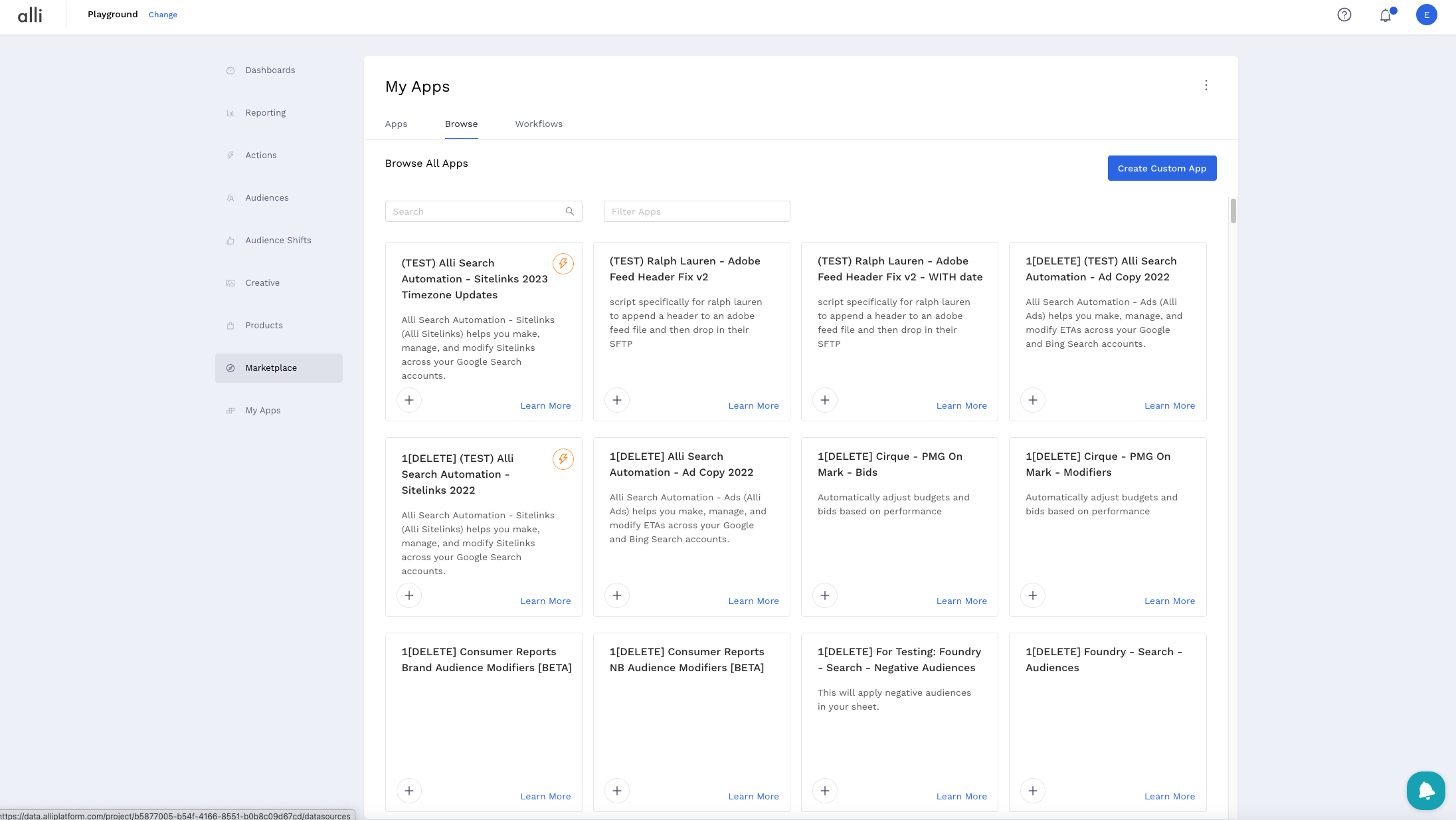
Task: Click lightning badge on Sitelinks 2023 card
Action: point(563,264)
